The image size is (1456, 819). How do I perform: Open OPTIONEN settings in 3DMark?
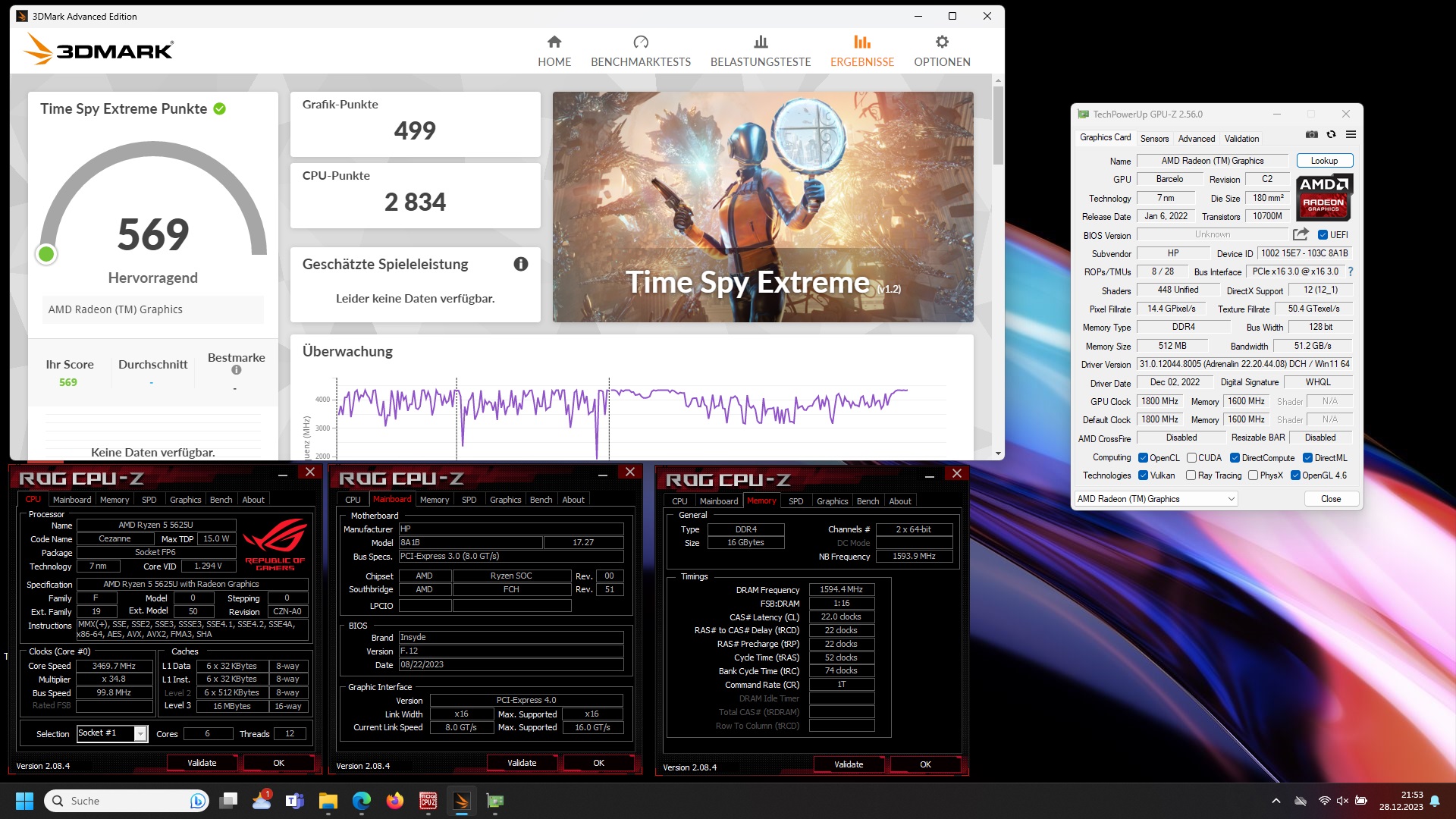[x=942, y=51]
